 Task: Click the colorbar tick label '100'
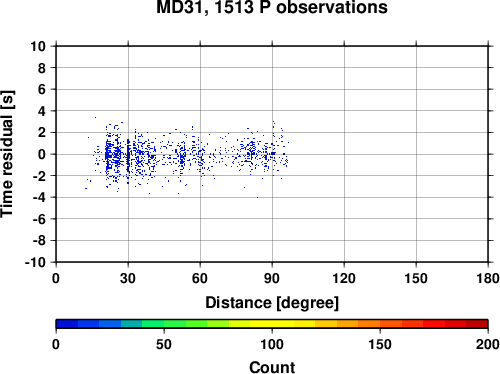(x=272, y=344)
